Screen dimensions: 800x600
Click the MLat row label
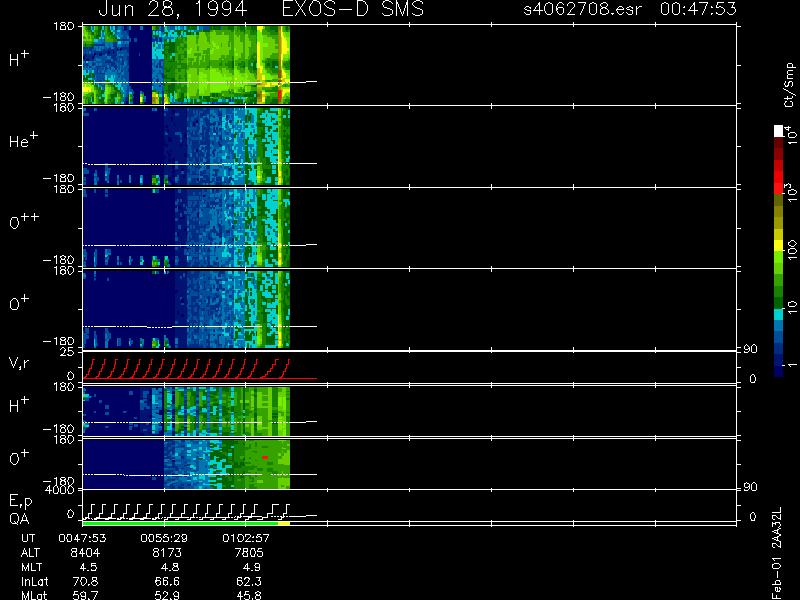click(x=34, y=595)
